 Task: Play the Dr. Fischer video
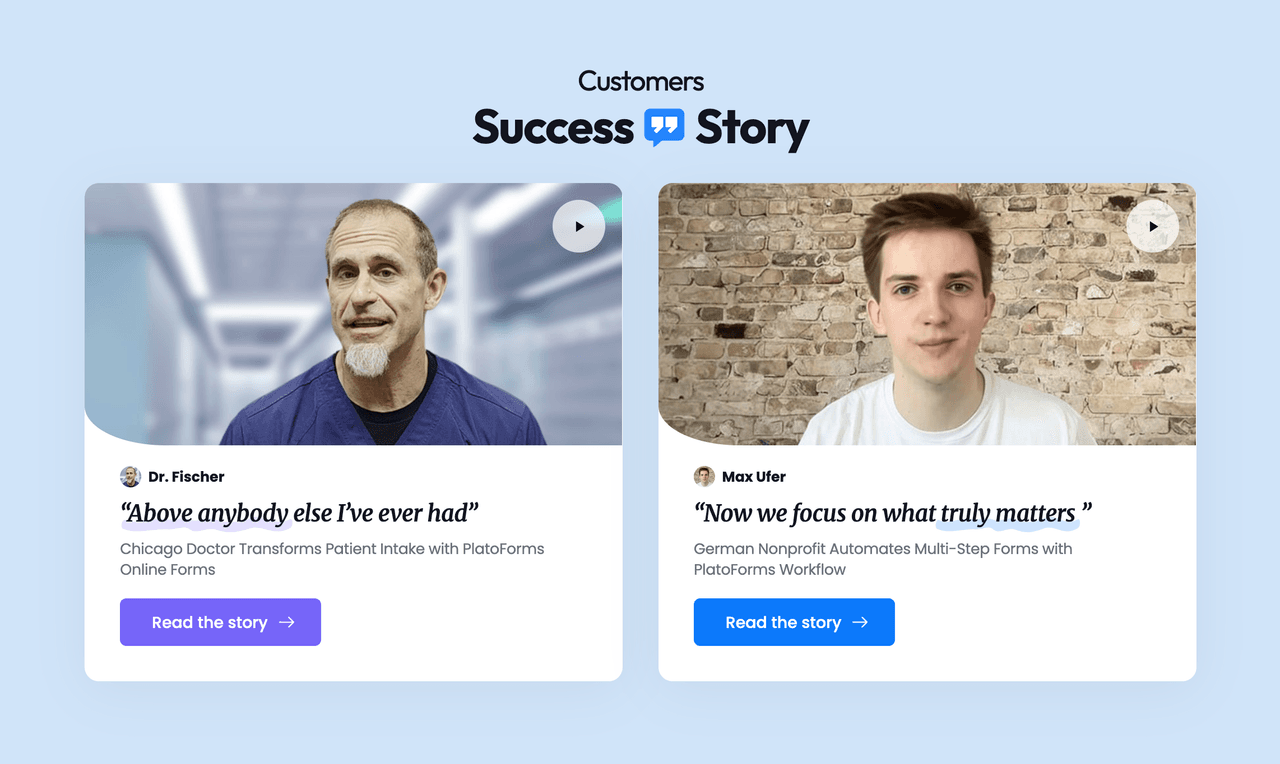(x=579, y=226)
